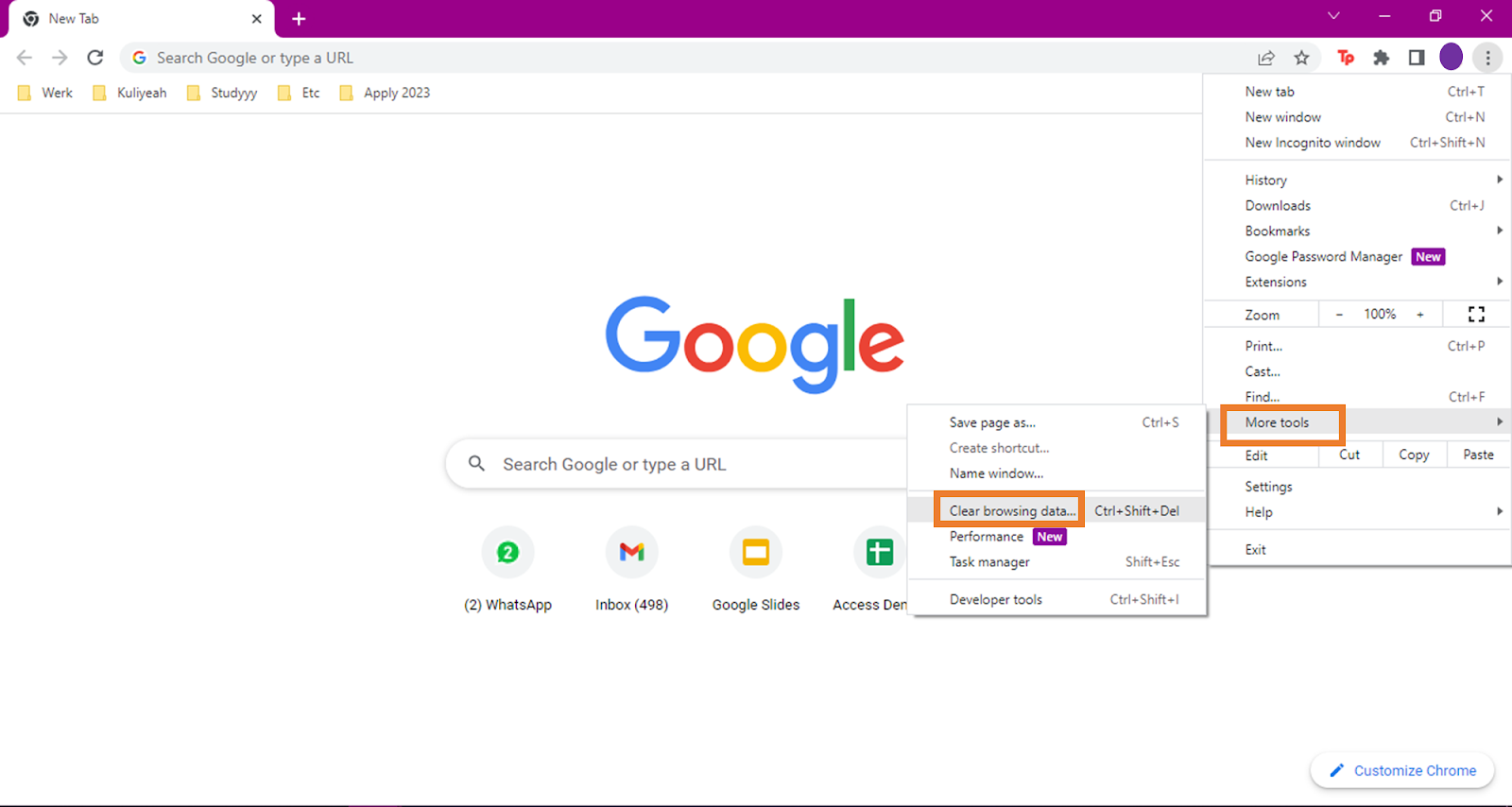
Task: Open the purple profile avatar
Action: click(1451, 58)
